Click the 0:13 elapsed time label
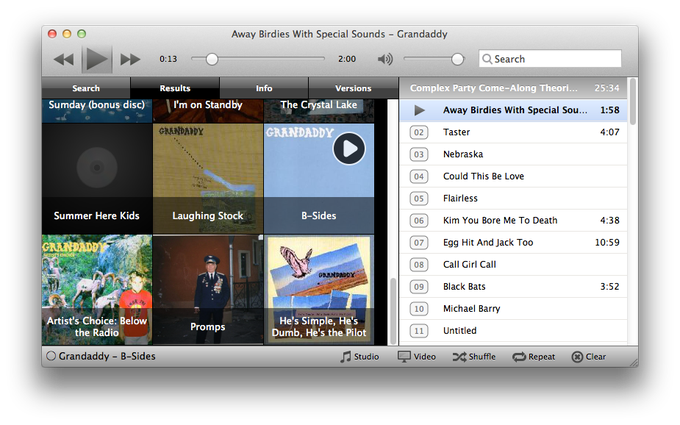Screen dimensions: 680x425 coord(168,59)
